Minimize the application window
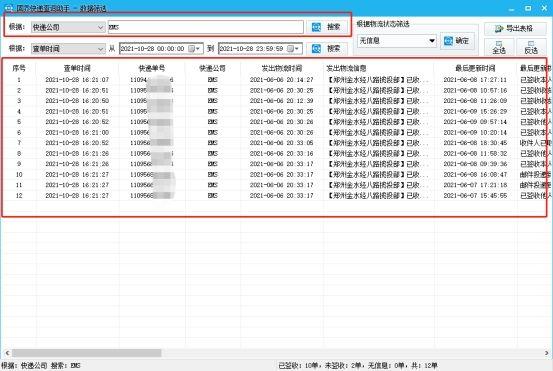The height and width of the screenshot is (371, 553). pyautogui.click(x=511, y=8)
